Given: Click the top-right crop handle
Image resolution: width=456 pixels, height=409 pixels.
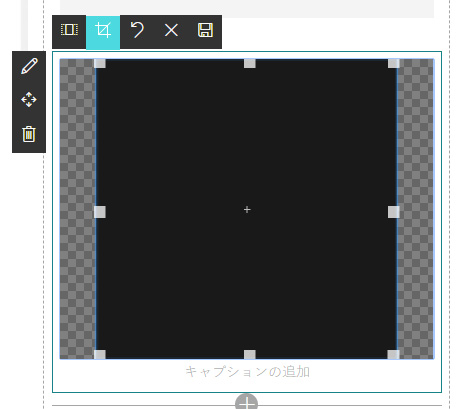Looking at the screenshot, I should (393, 63).
